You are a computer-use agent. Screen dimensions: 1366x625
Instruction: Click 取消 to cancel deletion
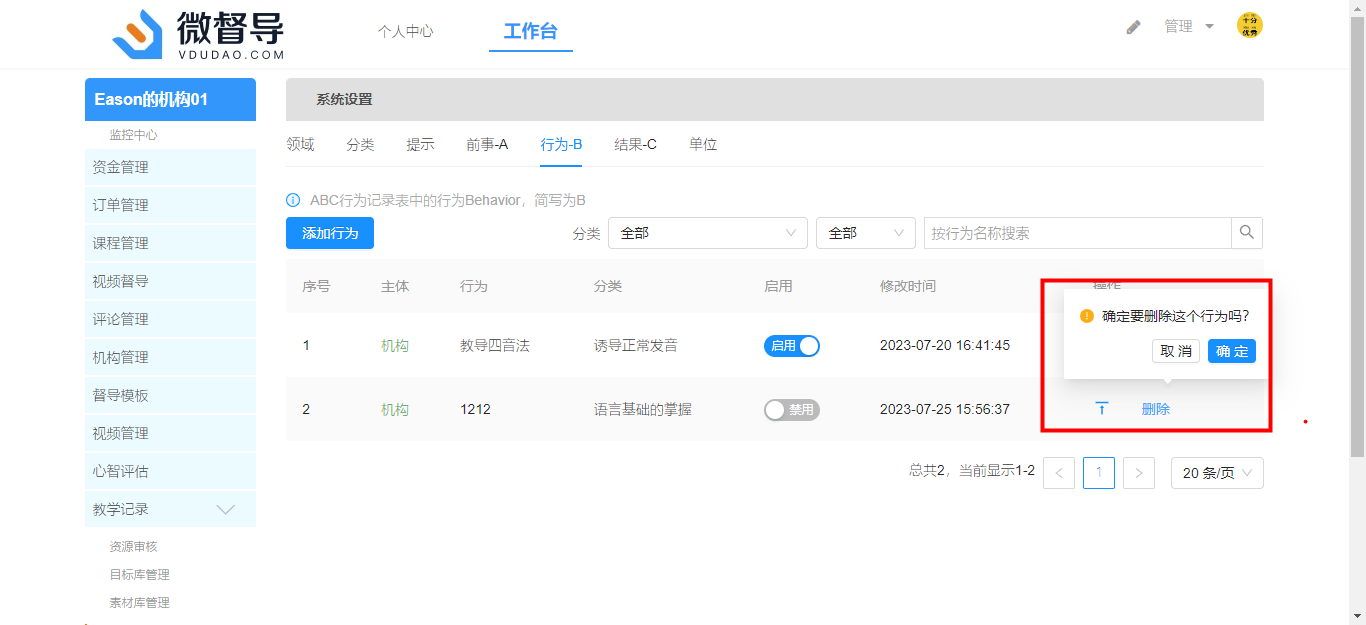pyautogui.click(x=1176, y=351)
